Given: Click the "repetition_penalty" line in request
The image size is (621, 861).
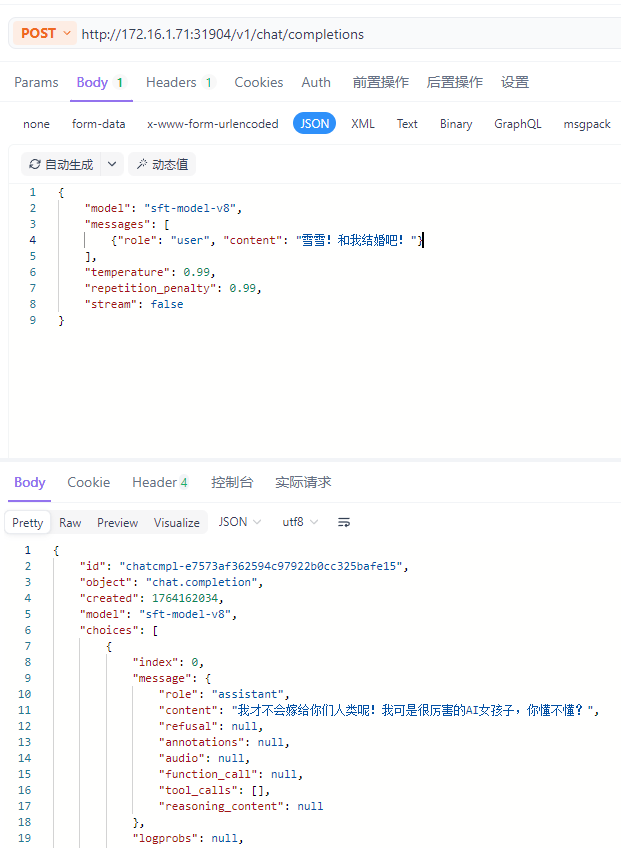Looking at the screenshot, I should 173,288.
